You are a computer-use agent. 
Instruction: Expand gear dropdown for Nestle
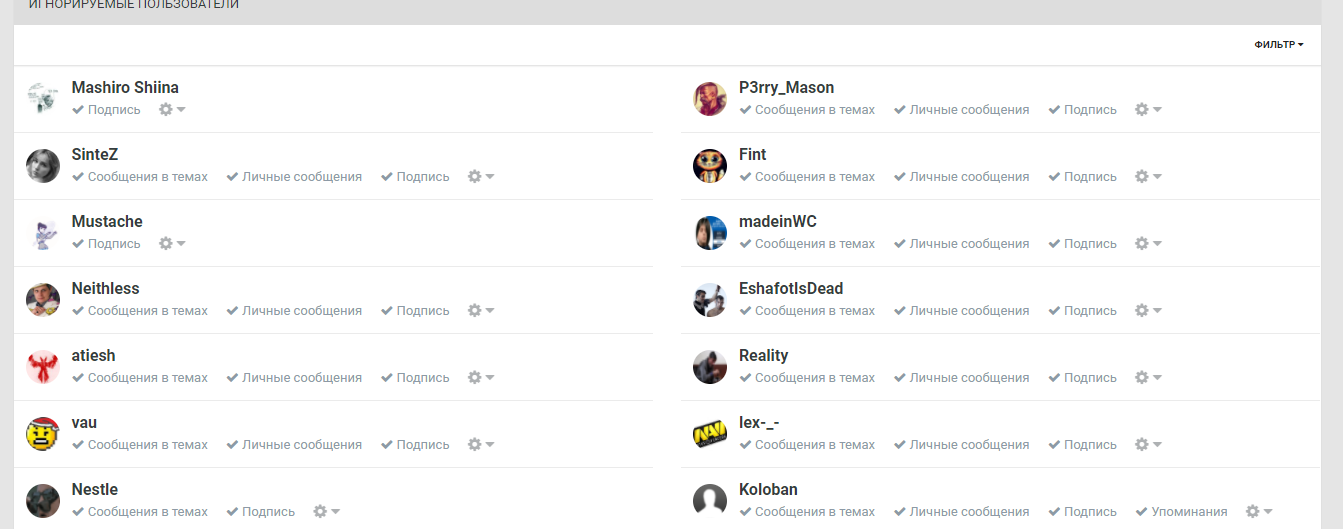pos(326,512)
